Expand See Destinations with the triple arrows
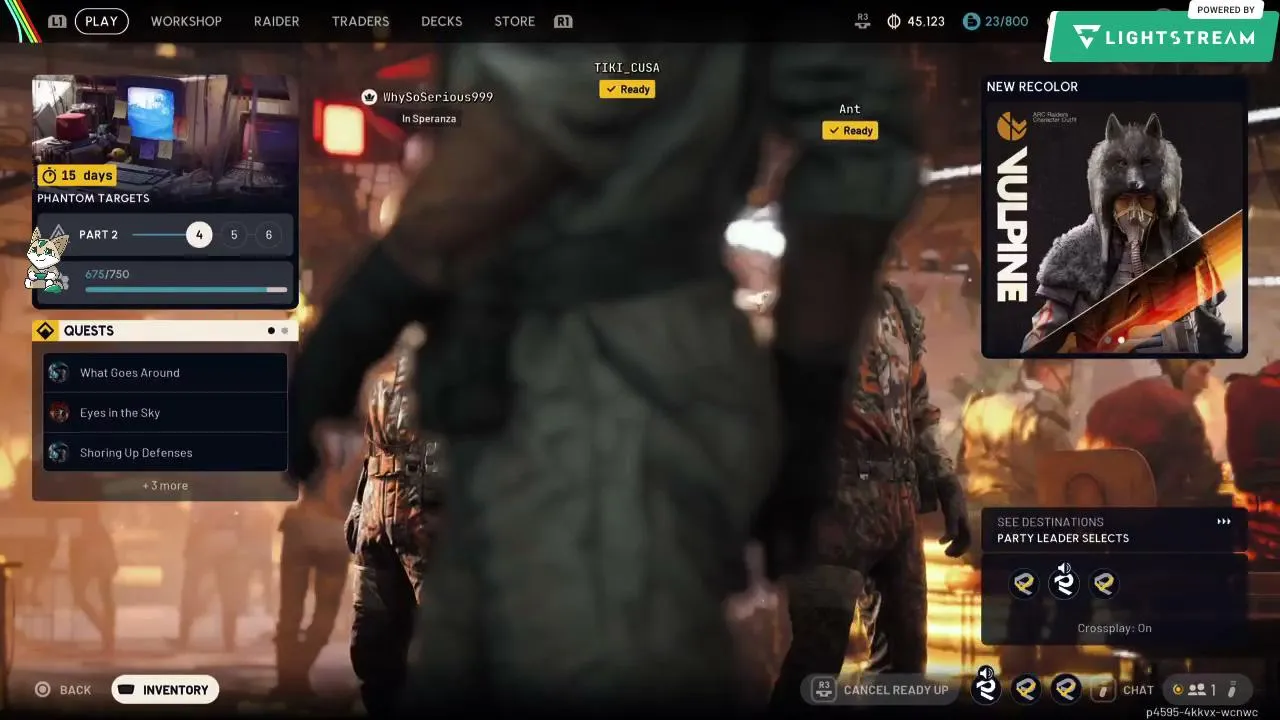1280x720 pixels. pyautogui.click(x=1223, y=522)
